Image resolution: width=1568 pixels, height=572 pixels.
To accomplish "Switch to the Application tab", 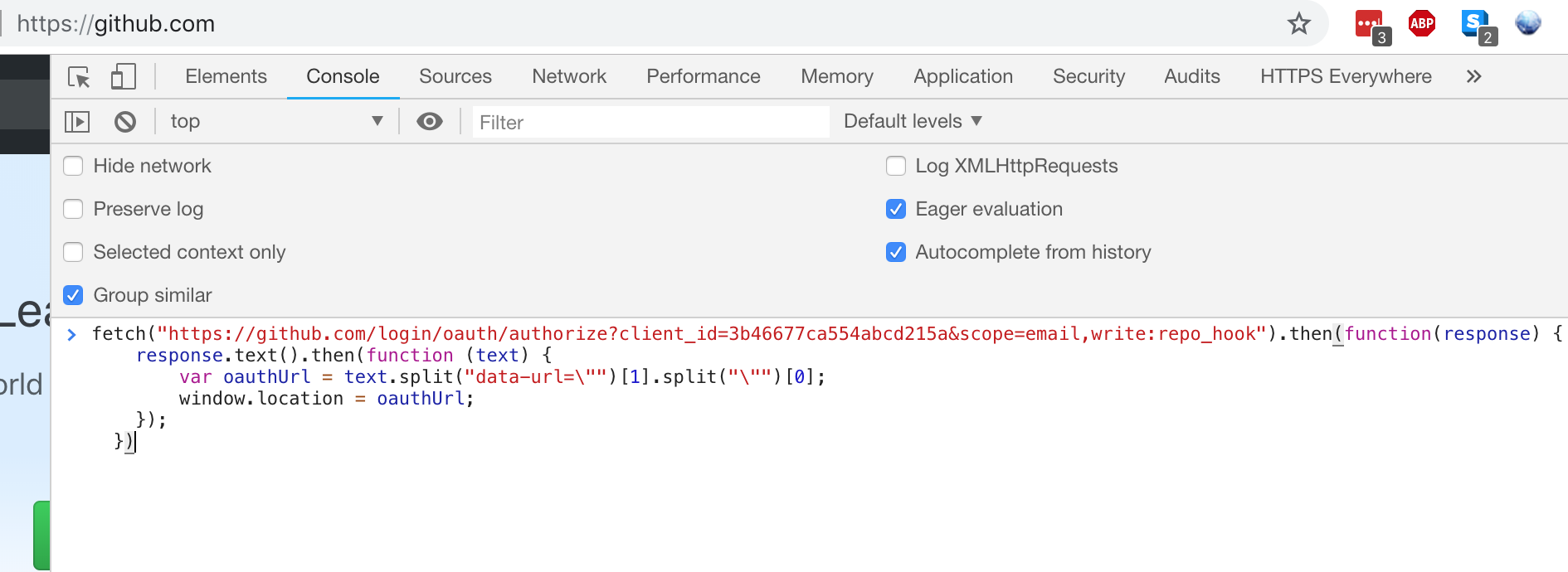I will tap(963, 76).
